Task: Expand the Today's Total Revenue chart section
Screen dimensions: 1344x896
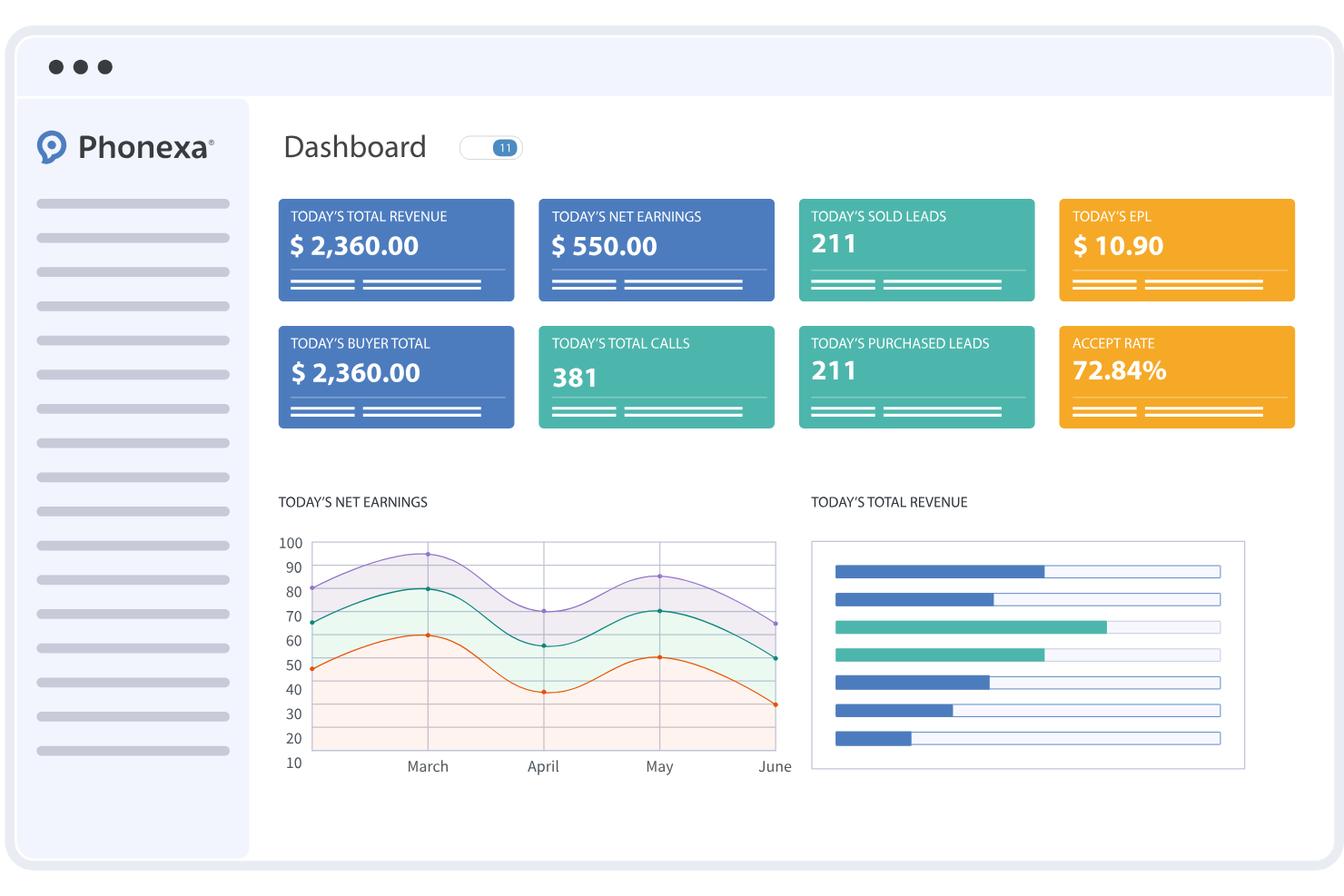Action: [889, 502]
